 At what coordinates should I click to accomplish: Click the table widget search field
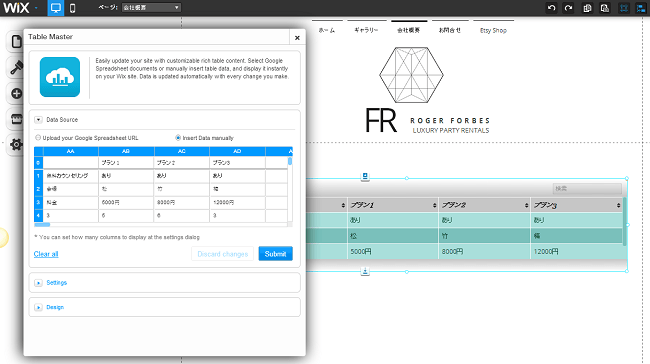(x=587, y=189)
